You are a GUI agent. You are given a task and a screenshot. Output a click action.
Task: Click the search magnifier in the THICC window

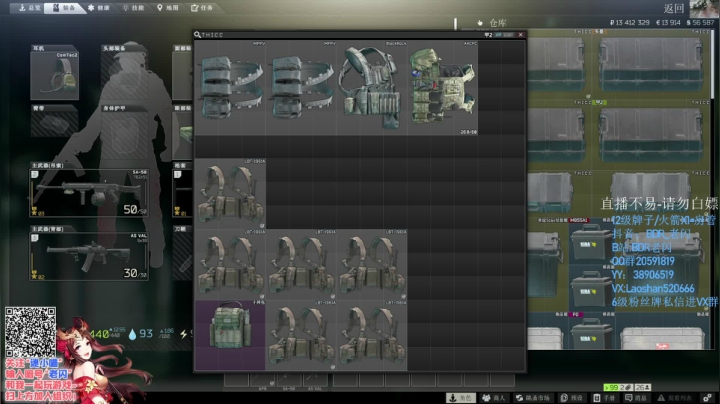click(x=197, y=34)
